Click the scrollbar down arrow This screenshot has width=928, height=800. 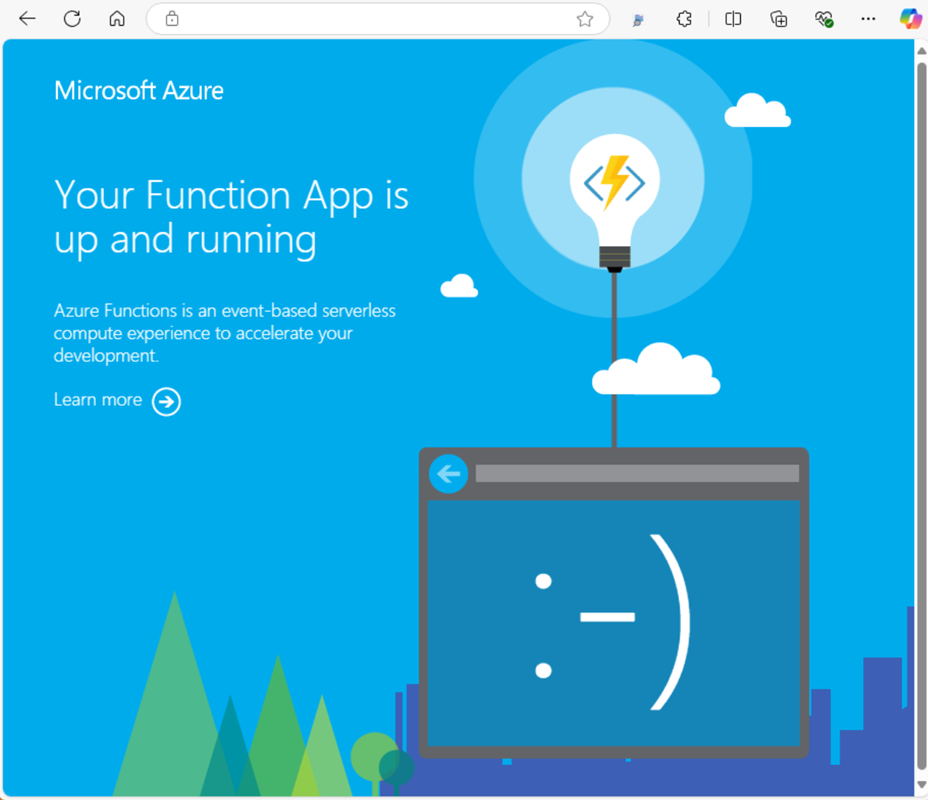[919, 786]
